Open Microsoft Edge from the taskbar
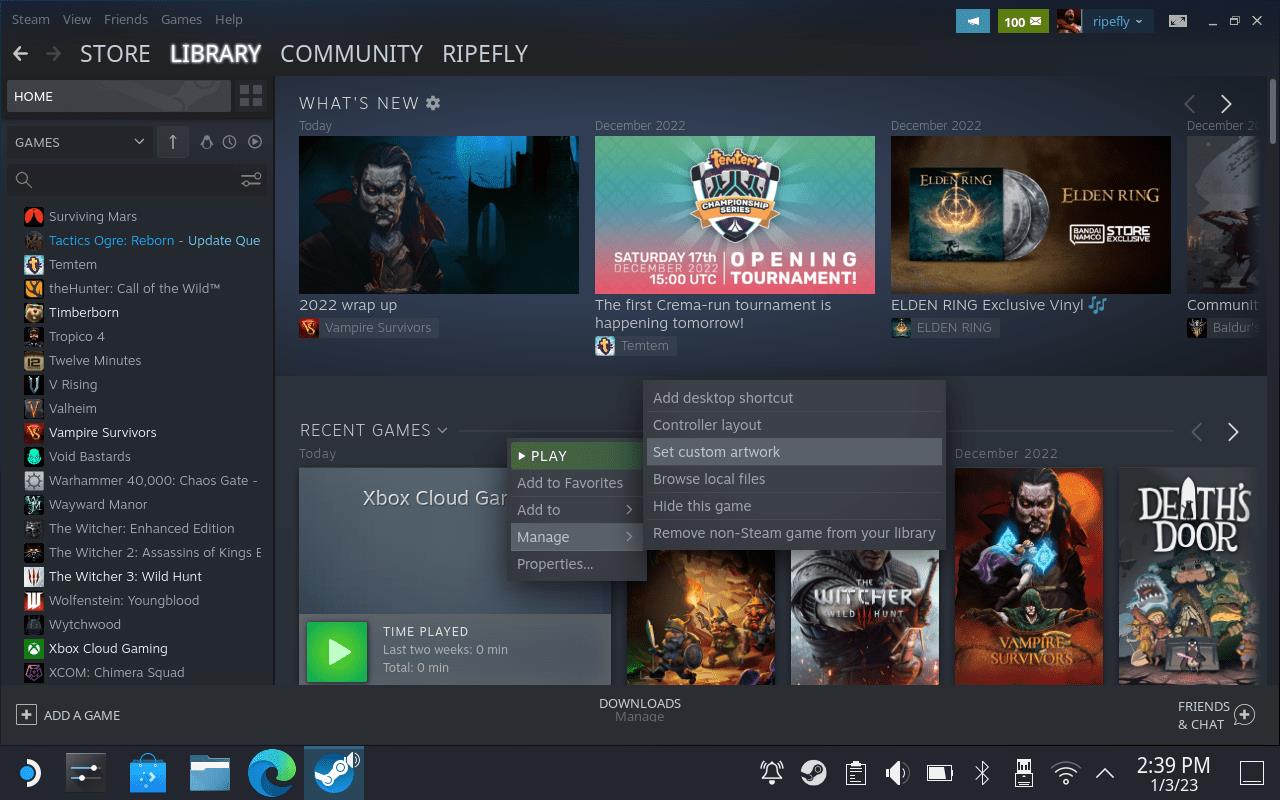This screenshot has height=800, width=1280. coord(272,773)
